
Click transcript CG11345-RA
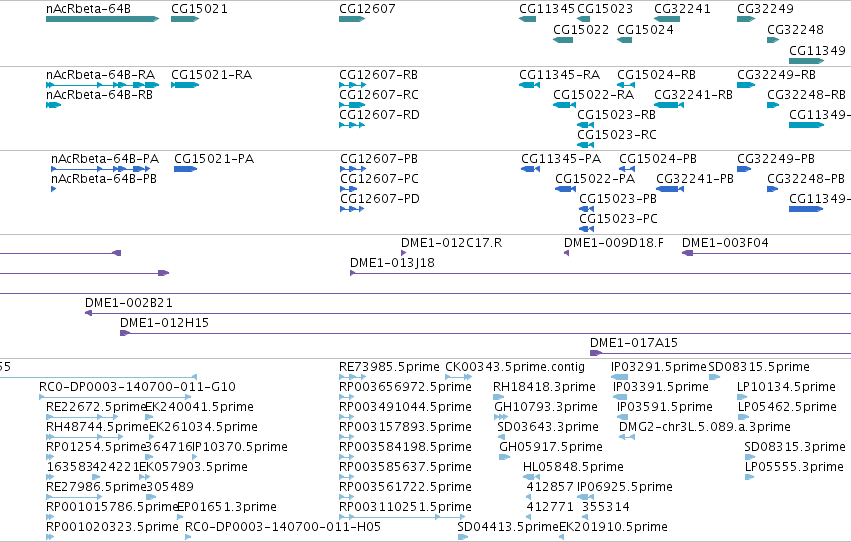click(x=560, y=75)
